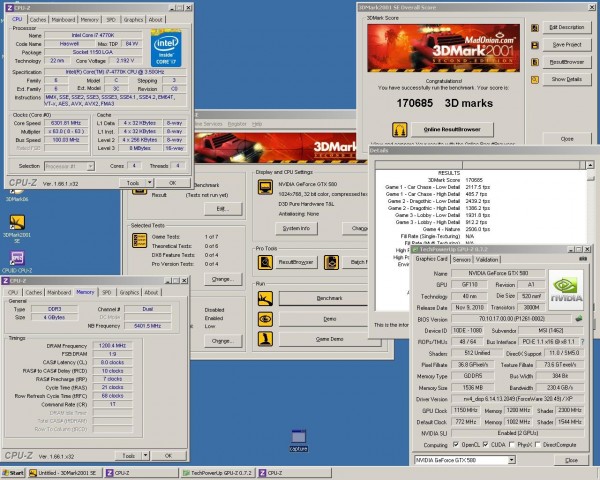Viewport: 600px width, 480px height.
Task: Select the capture file icon on desktop
Action: (x=298, y=440)
